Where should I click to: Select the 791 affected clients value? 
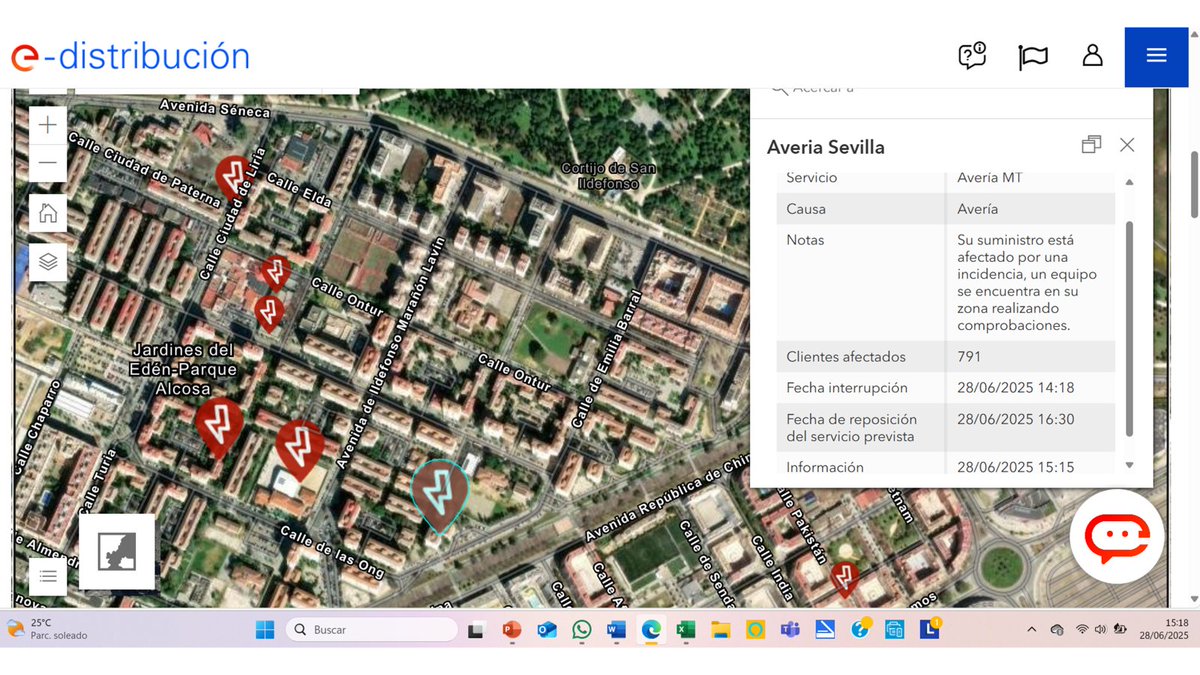pyautogui.click(x=969, y=356)
